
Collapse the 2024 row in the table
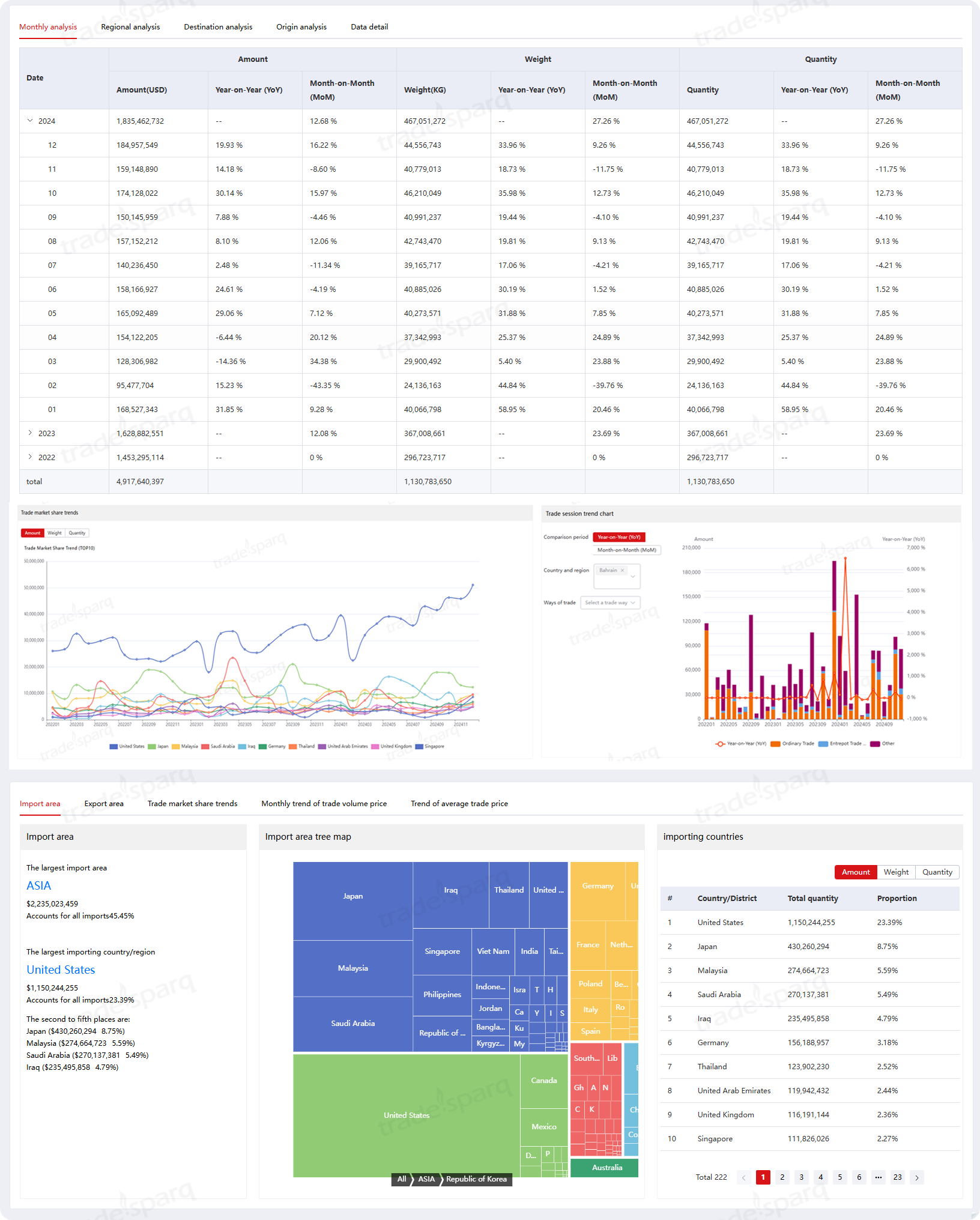(30, 121)
